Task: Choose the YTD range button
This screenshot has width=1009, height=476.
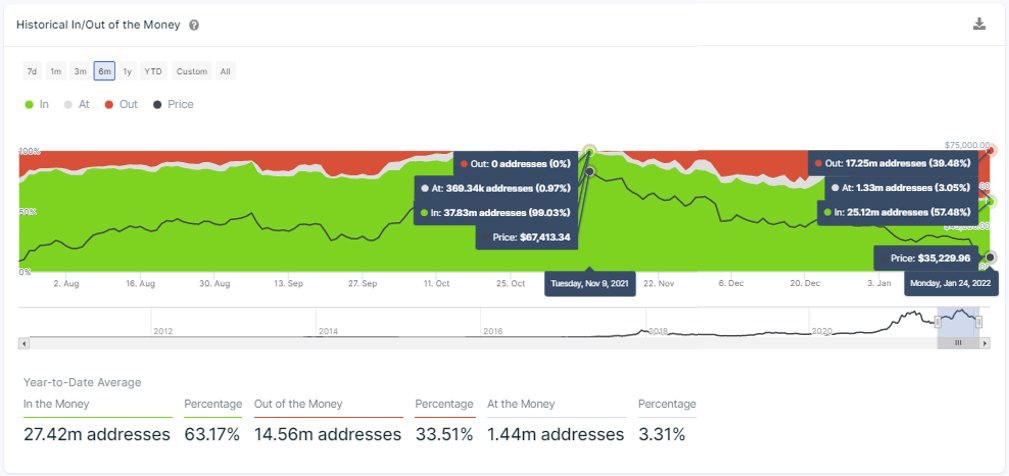Action: (x=153, y=71)
